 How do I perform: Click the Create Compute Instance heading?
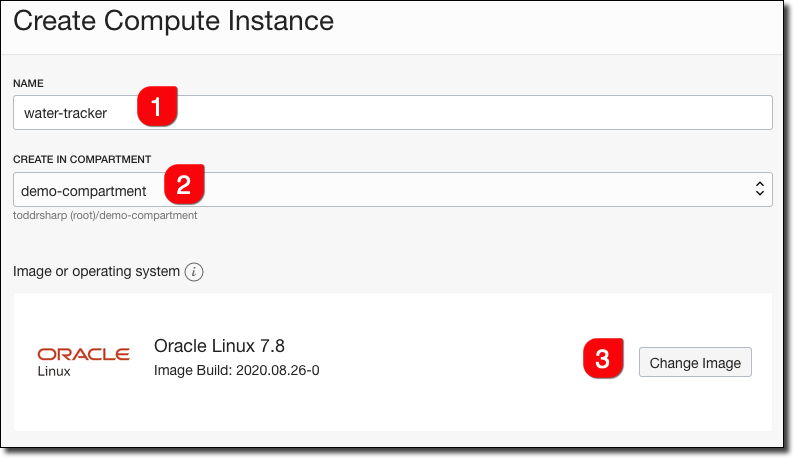click(x=174, y=21)
